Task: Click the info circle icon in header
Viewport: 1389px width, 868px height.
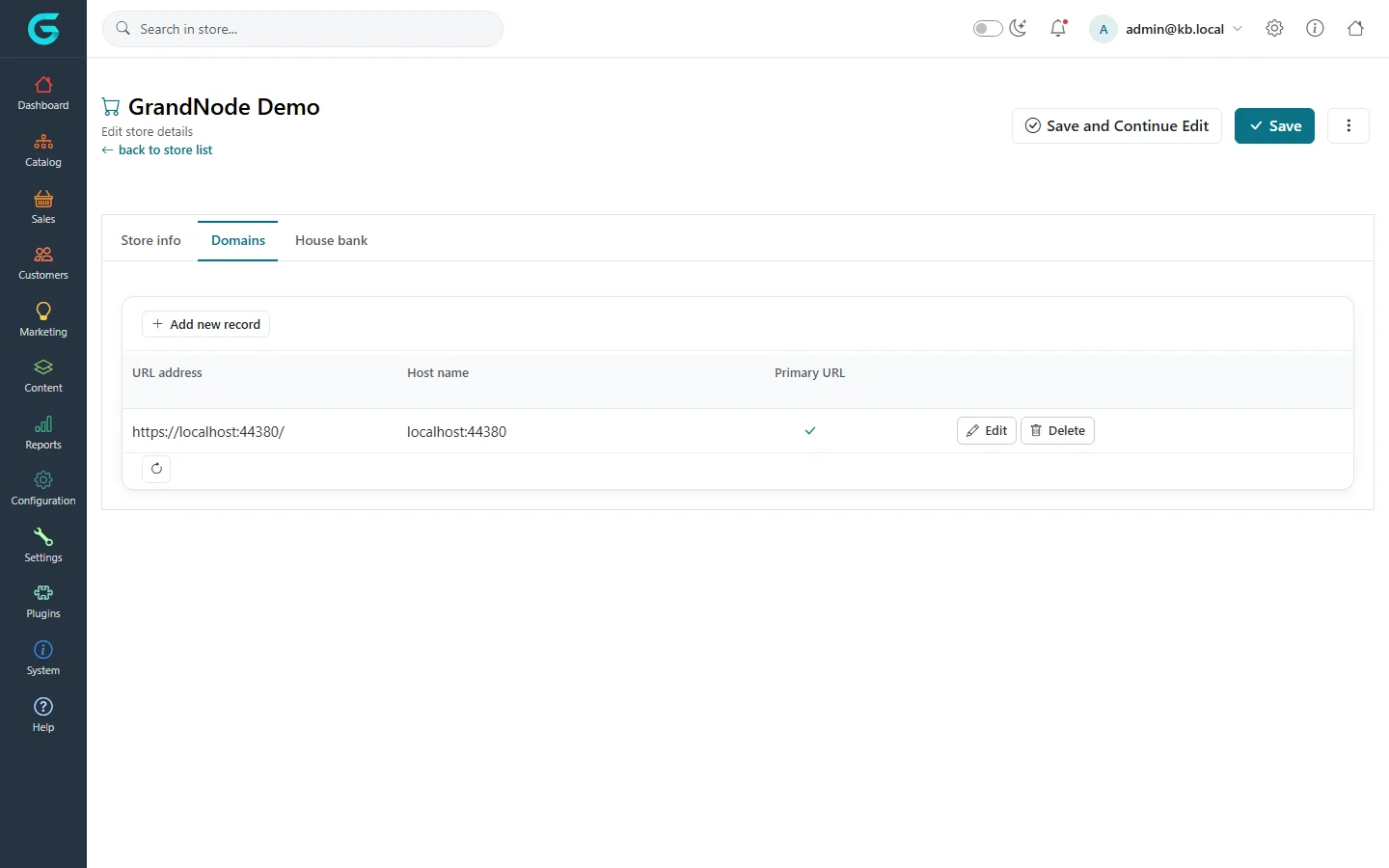Action: click(x=1315, y=28)
